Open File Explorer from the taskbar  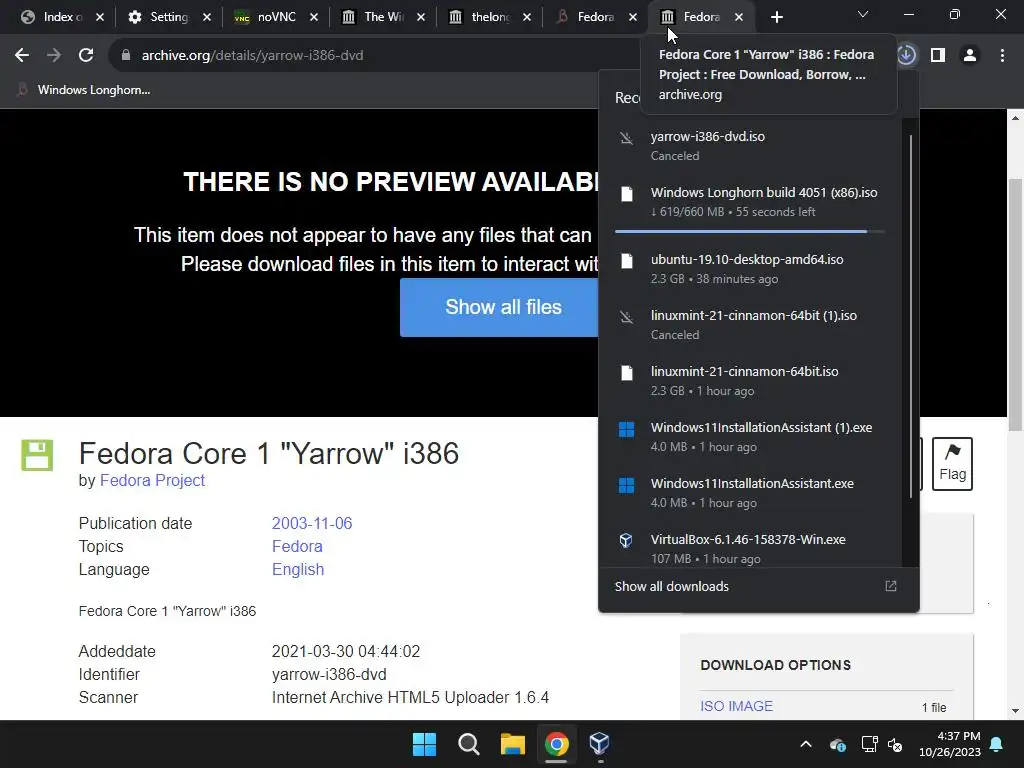(513, 744)
